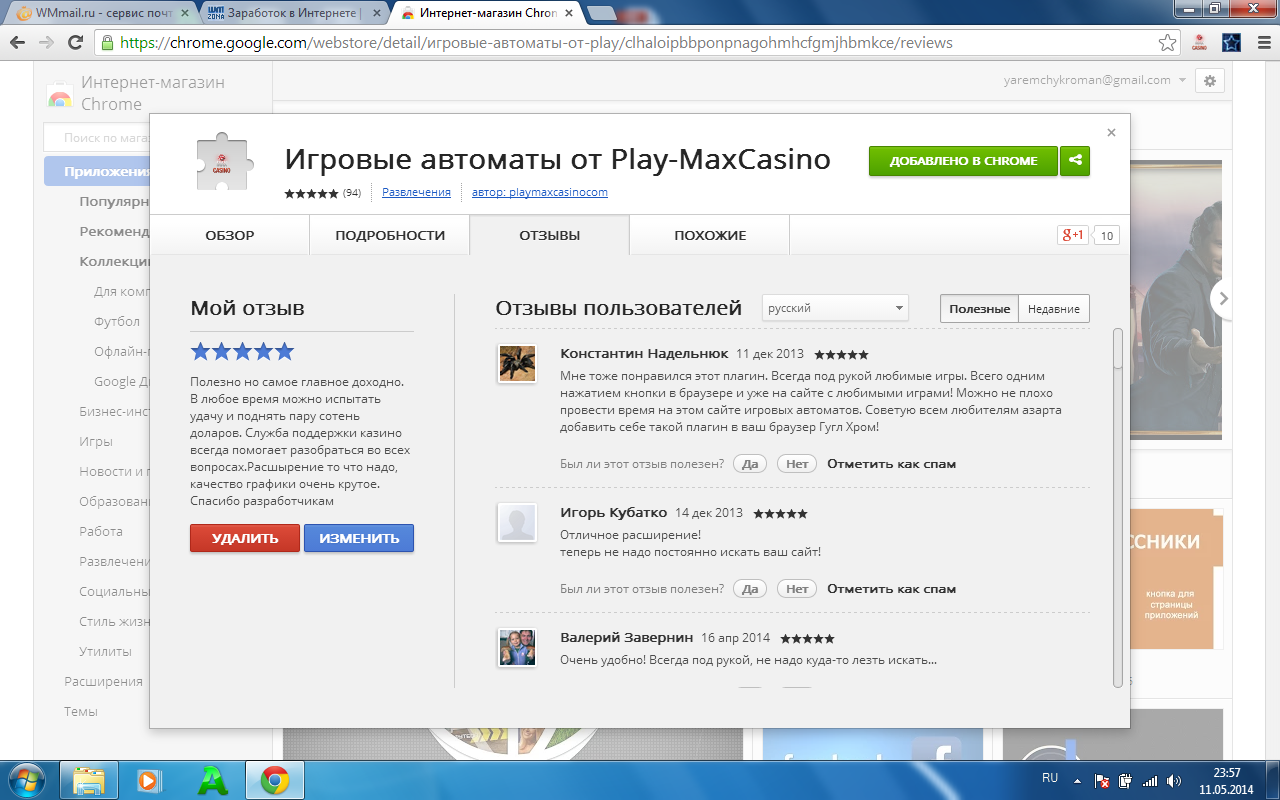This screenshot has width=1280, height=800.
Task: Sort reviews by Недавние
Action: (x=1054, y=309)
